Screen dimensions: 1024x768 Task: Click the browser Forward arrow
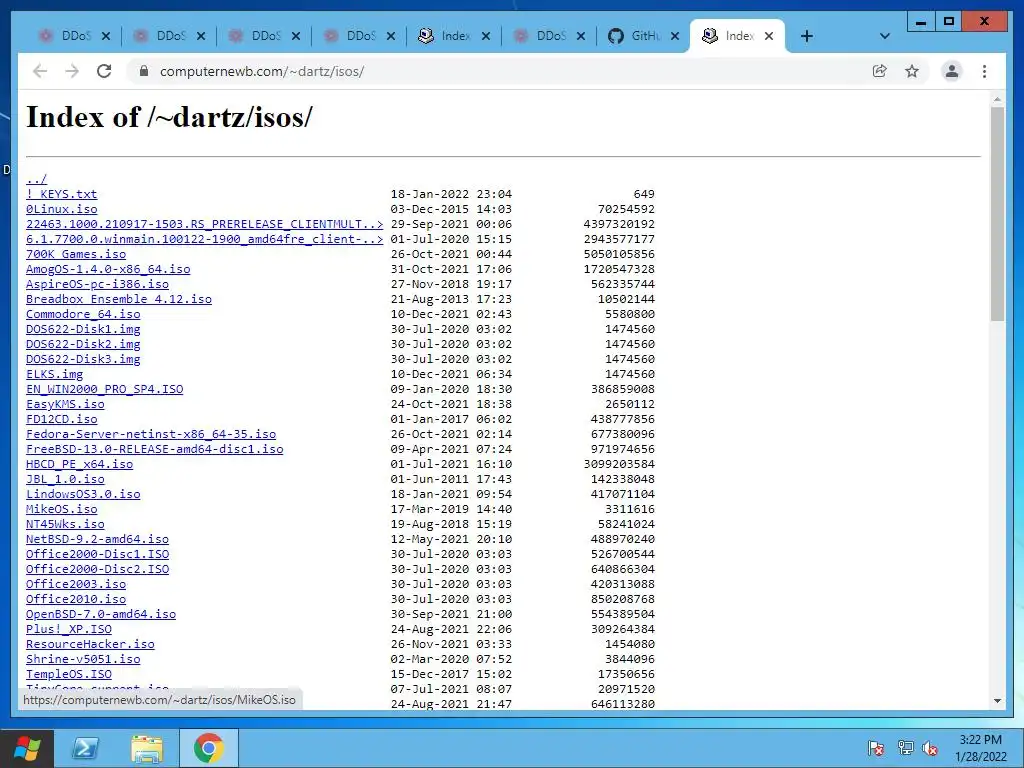click(72, 71)
